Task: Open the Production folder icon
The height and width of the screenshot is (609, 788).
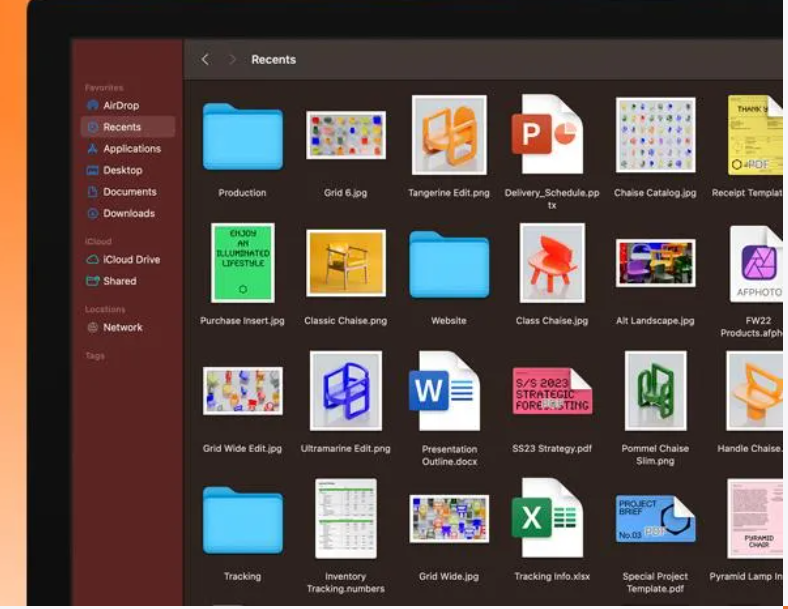Action: (x=242, y=137)
